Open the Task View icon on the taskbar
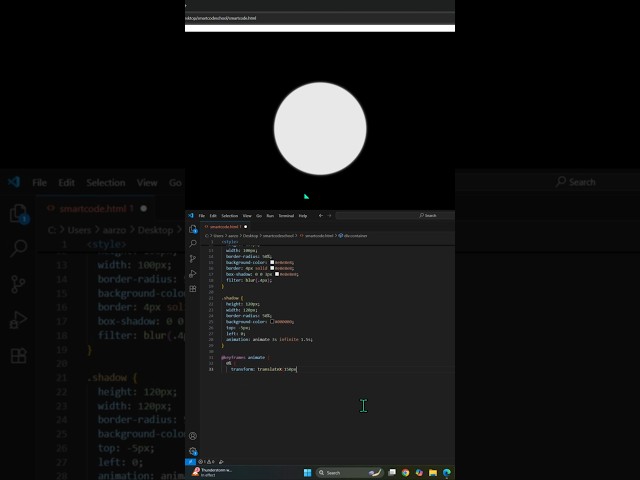The width and height of the screenshot is (640, 480). tap(392, 473)
